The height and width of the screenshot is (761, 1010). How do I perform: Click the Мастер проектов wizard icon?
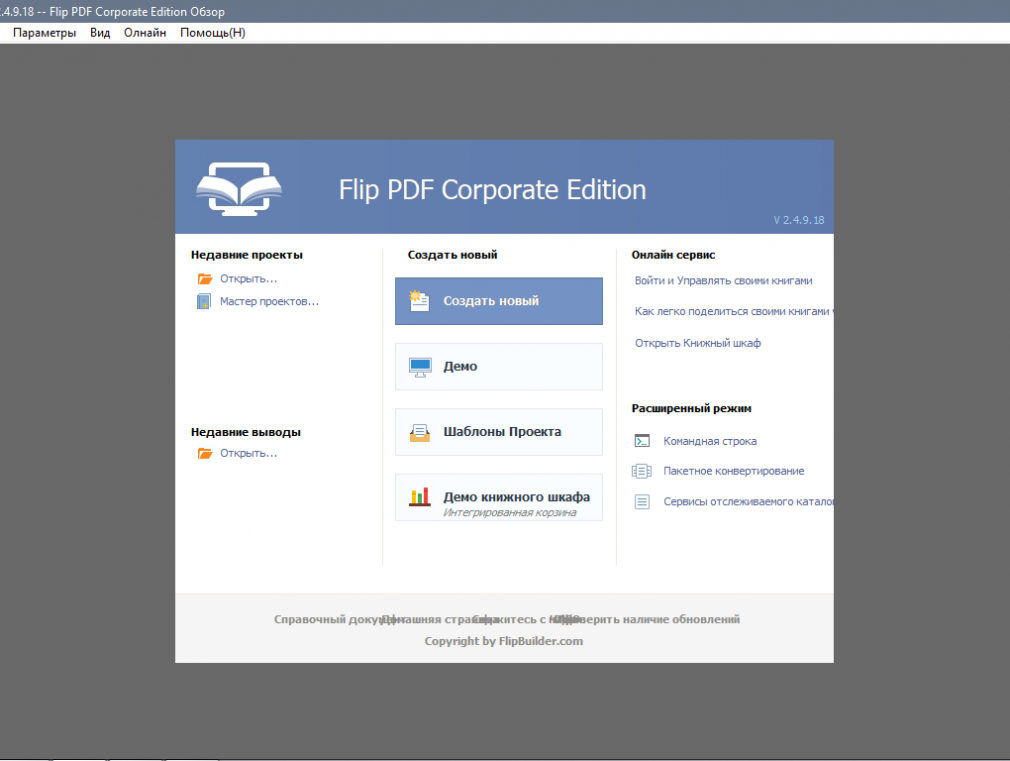[x=204, y=302]
